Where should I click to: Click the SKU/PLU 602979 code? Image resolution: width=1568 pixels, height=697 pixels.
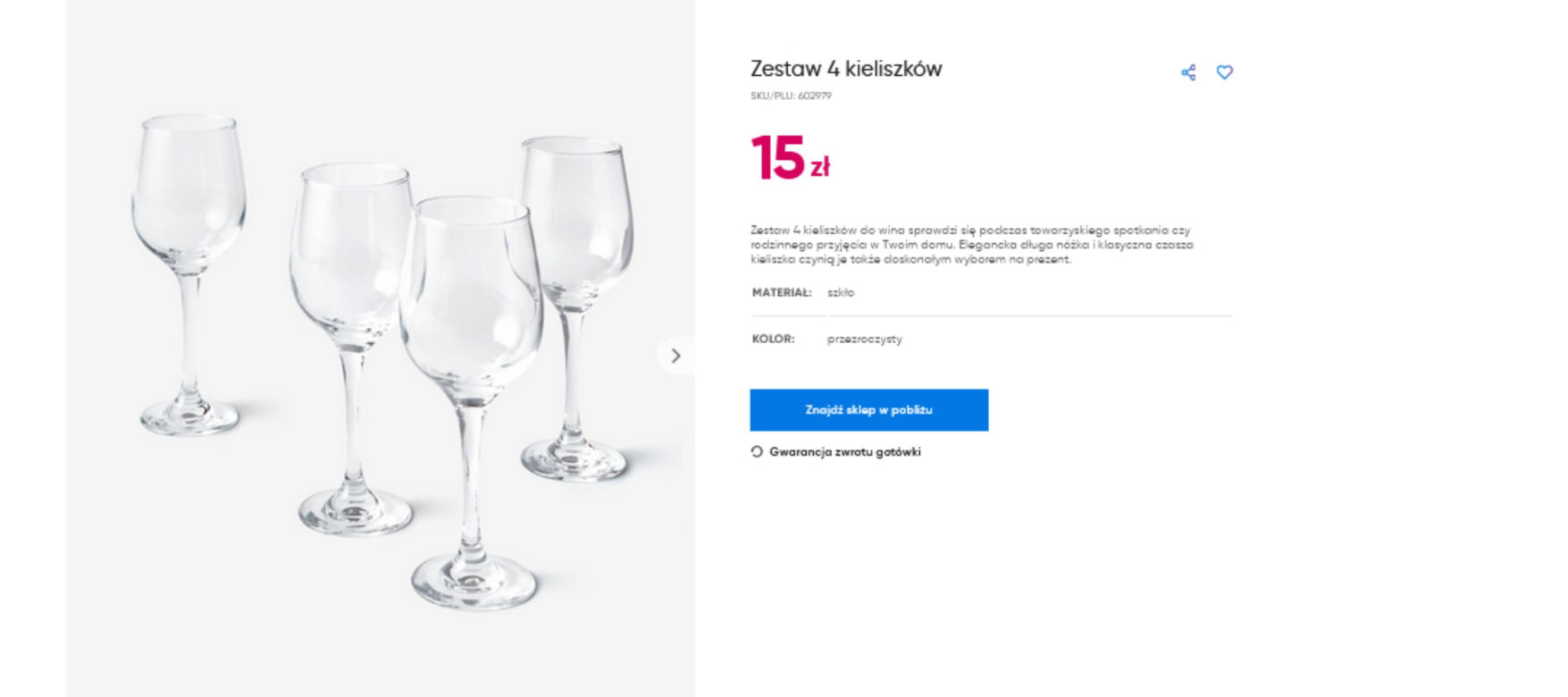[791, 96]
